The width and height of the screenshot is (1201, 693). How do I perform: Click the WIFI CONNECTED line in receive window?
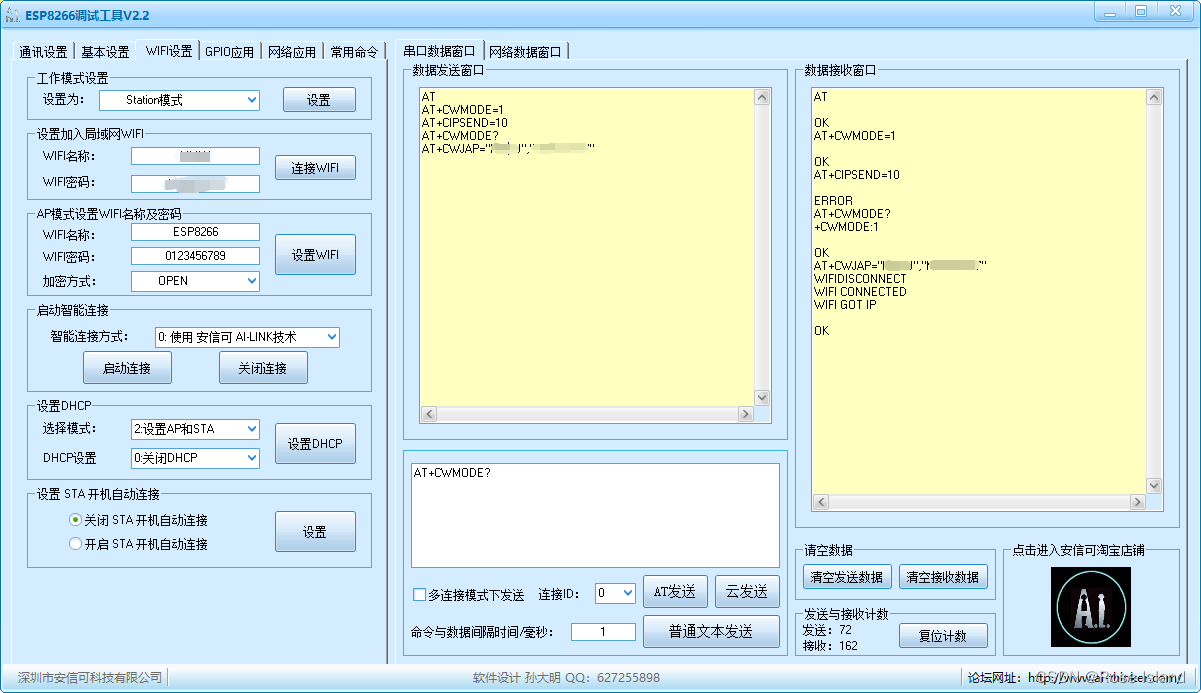860,292
